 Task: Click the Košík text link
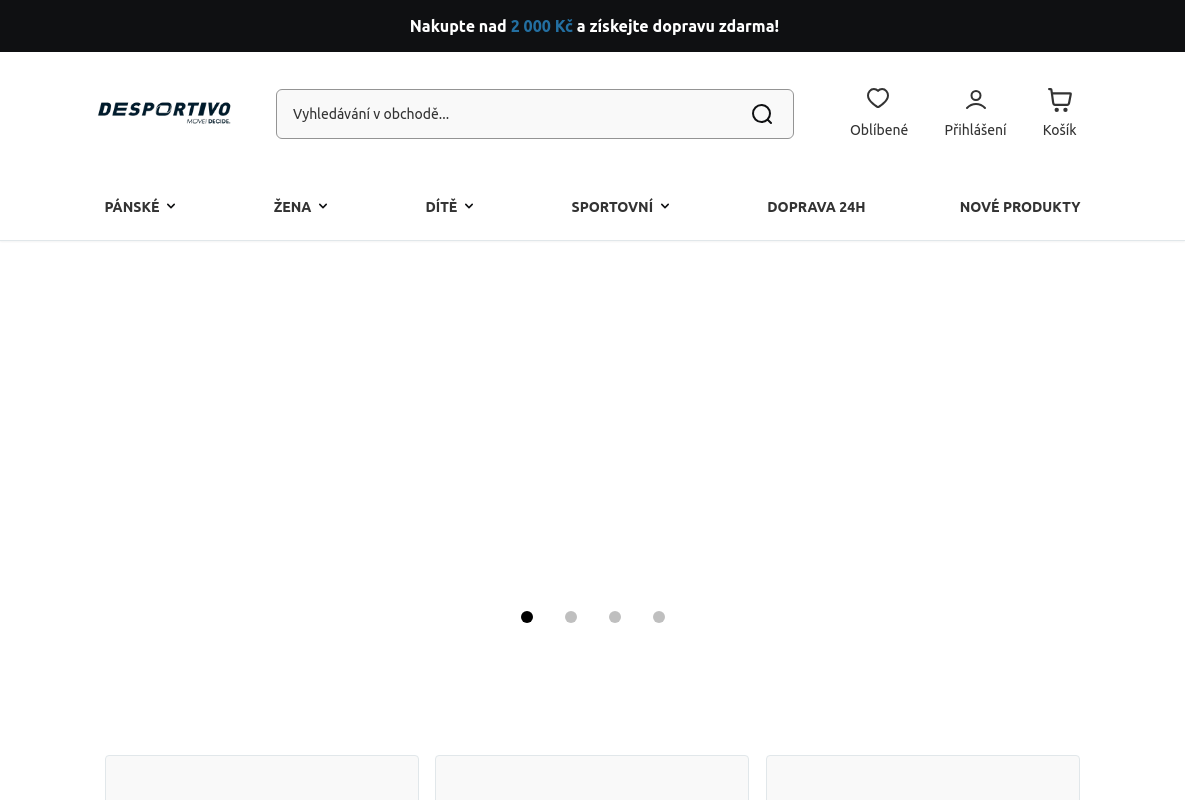1060,130
